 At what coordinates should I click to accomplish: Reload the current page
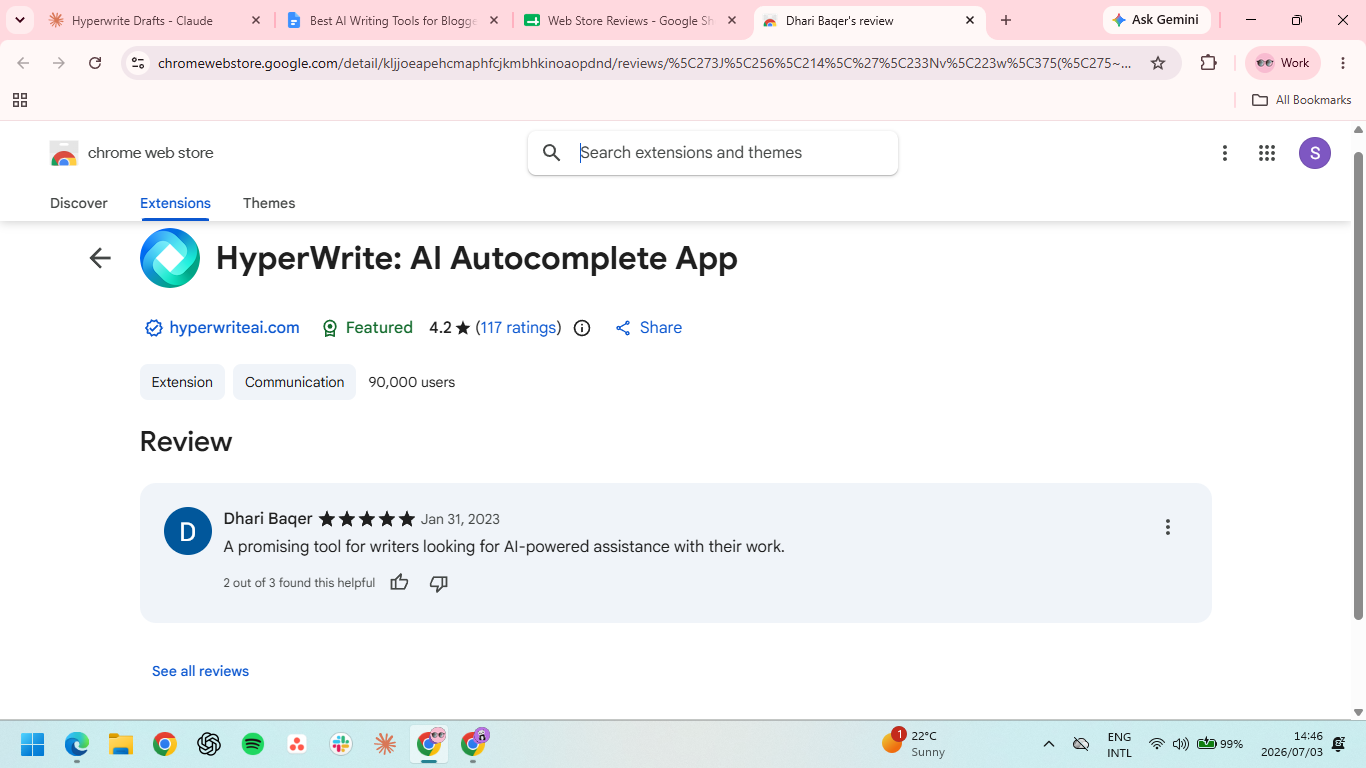pyautogui.click(x=95, y=63)
